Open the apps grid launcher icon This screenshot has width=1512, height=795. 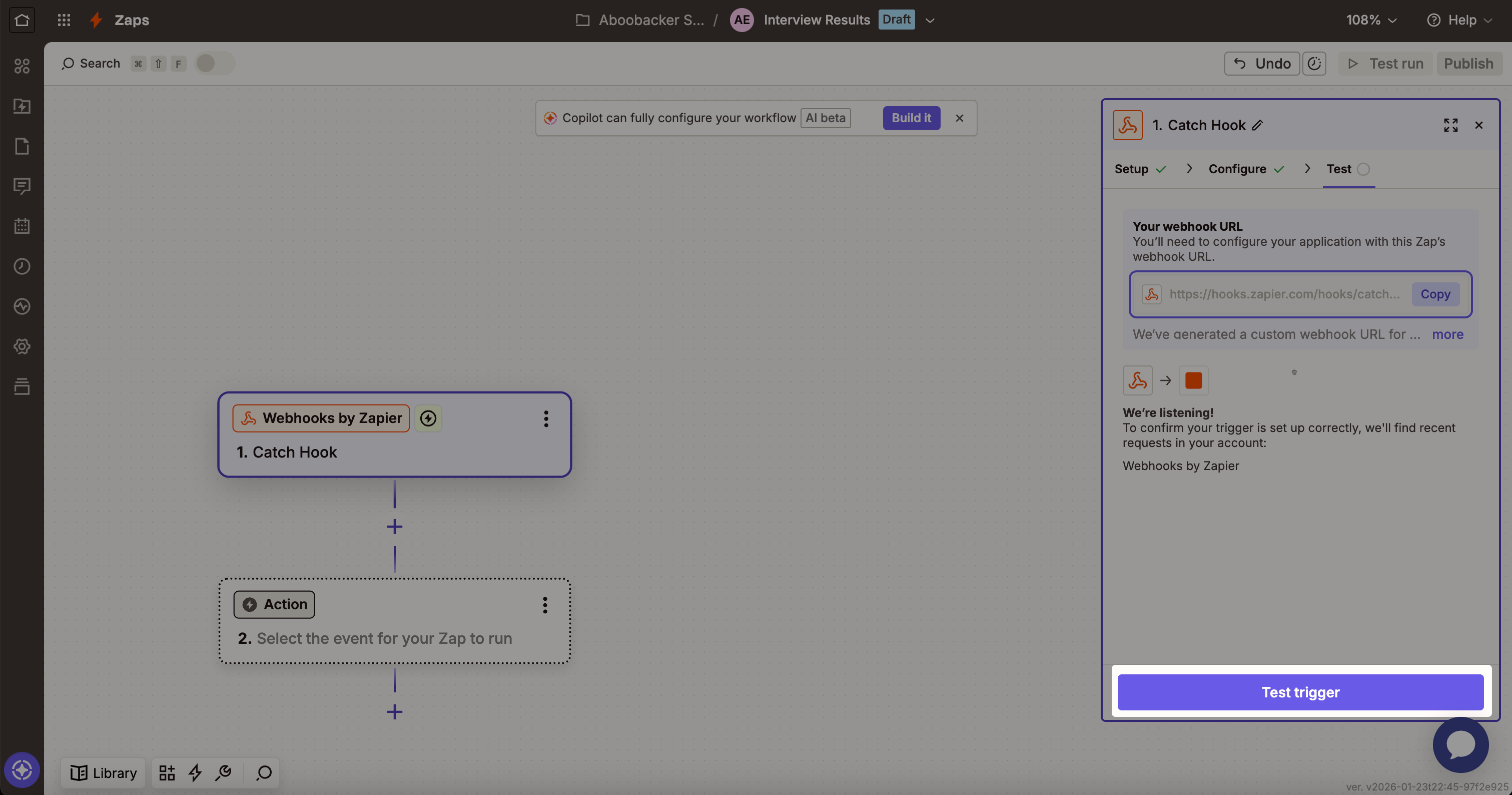click(64, 20)
